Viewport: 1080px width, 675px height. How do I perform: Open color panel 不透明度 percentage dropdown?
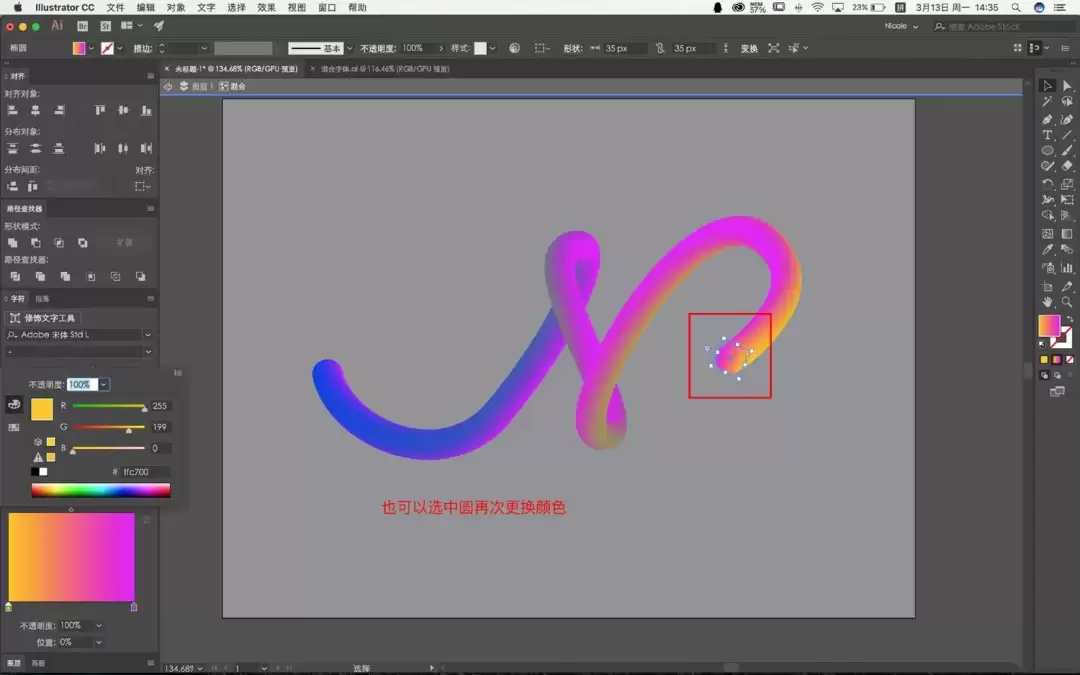point(103,384)
